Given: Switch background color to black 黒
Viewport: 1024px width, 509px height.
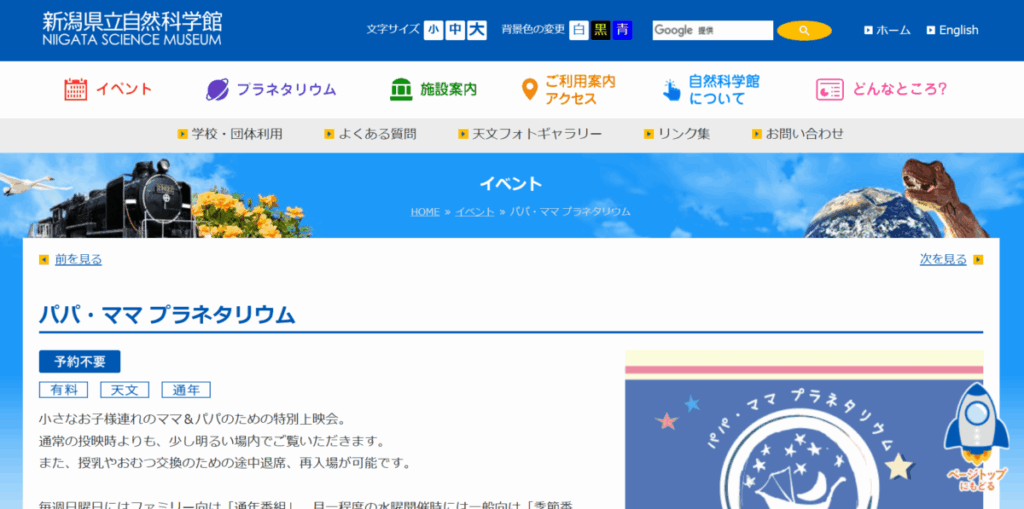Looking at the screenshot, I should 601,30.
